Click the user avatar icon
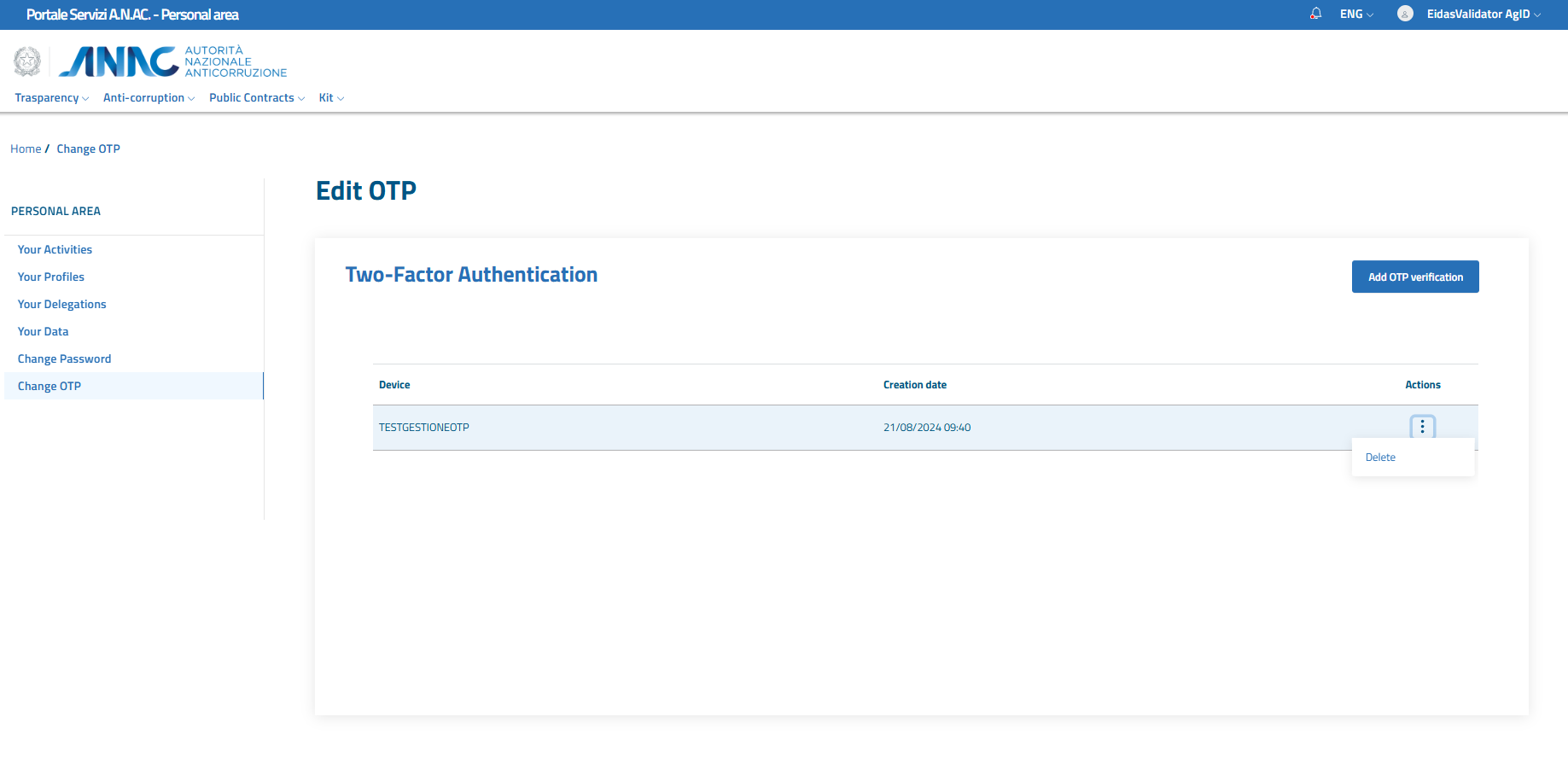The height and width of the screenshot is (781, 1568). point(1405,14)
